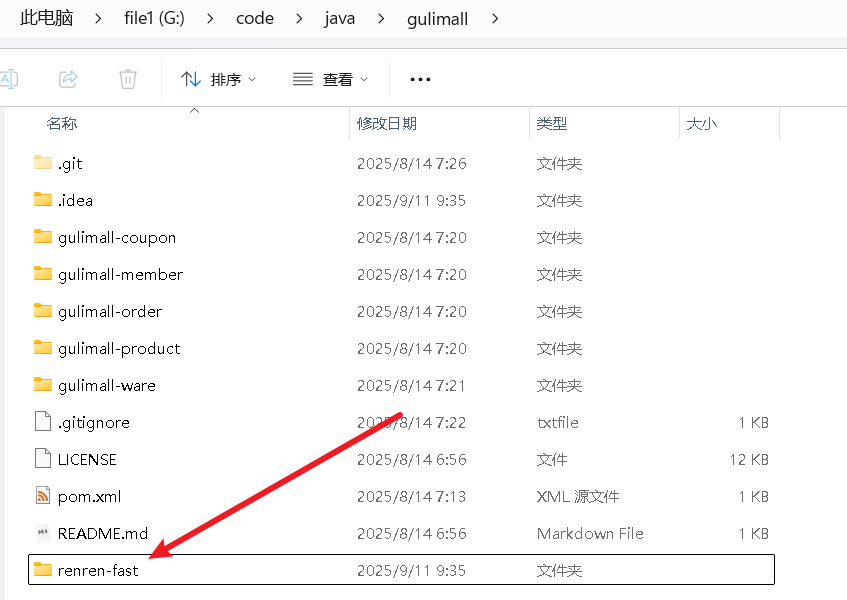Select the .git file name
The image size is (847, 600).
tap(70, 164)
